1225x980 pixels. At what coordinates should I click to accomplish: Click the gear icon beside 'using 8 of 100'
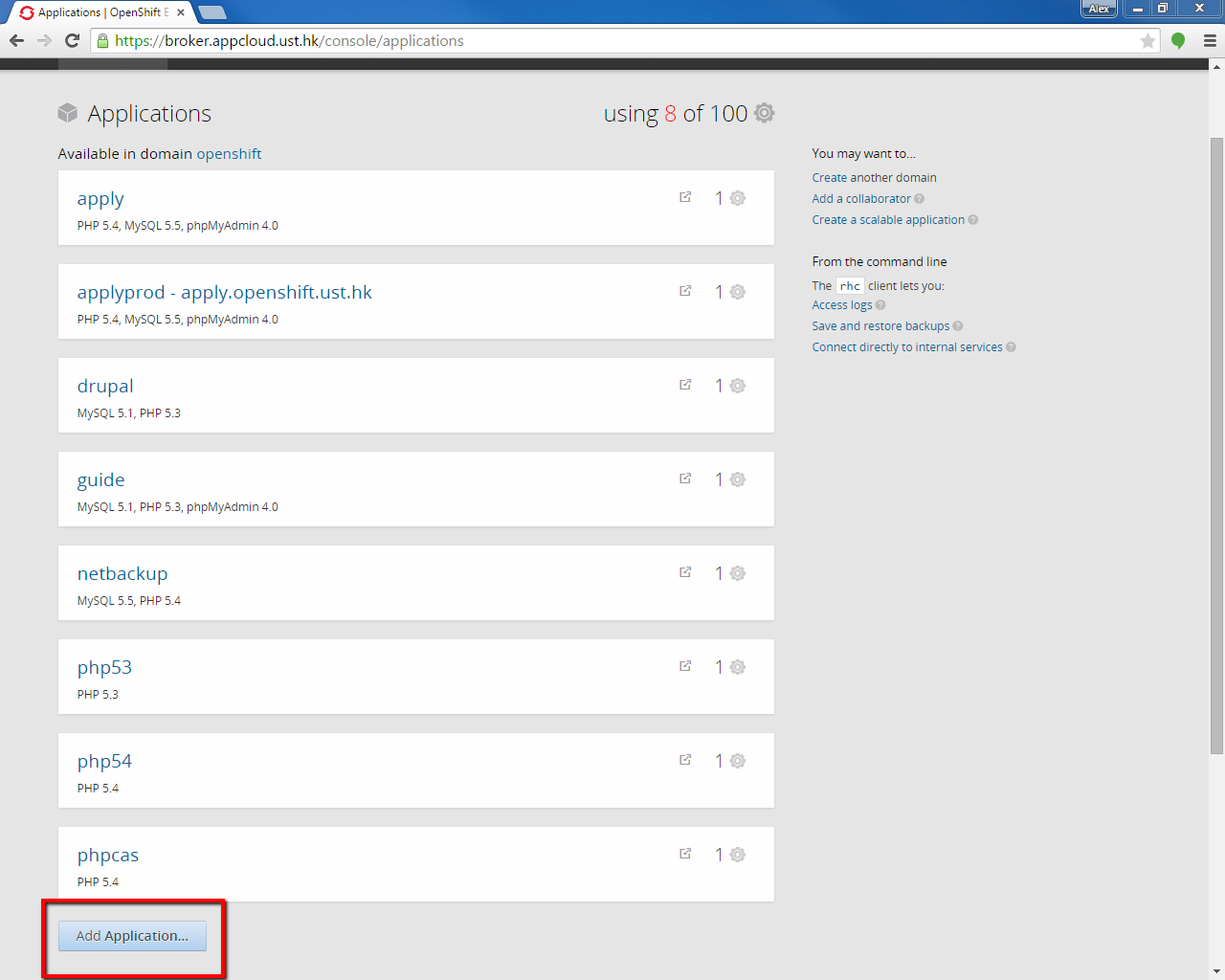pyautogui.click(x=764, y=113)
